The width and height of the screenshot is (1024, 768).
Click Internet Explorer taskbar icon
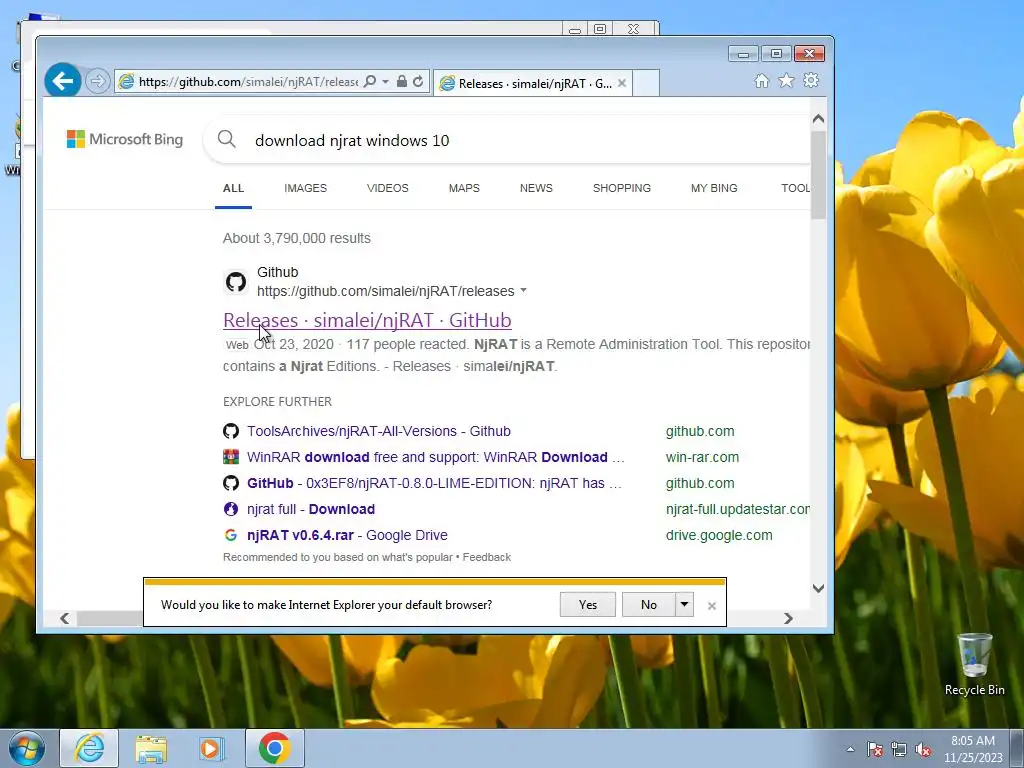tap(89, 748)
